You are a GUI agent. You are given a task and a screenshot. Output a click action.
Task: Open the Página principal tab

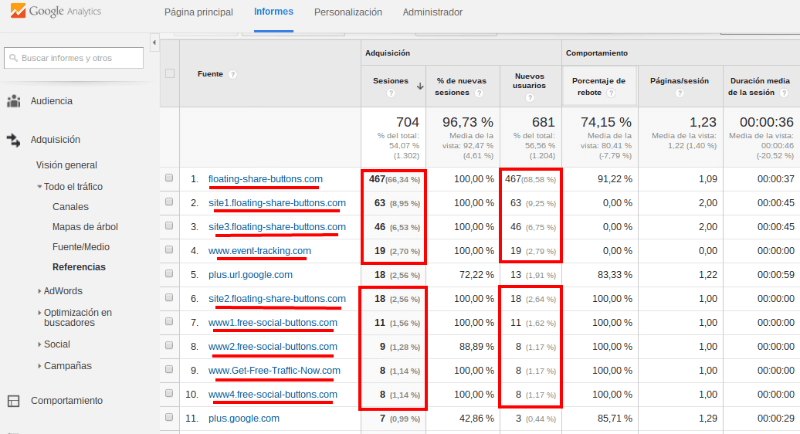click(198, 12)
